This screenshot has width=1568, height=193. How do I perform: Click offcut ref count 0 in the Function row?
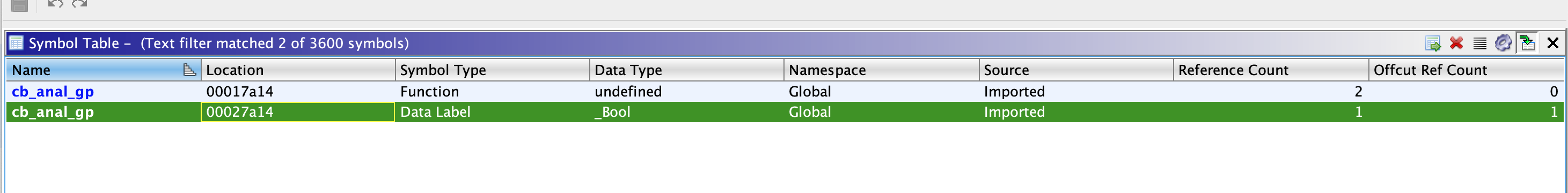coord(1467,91)
